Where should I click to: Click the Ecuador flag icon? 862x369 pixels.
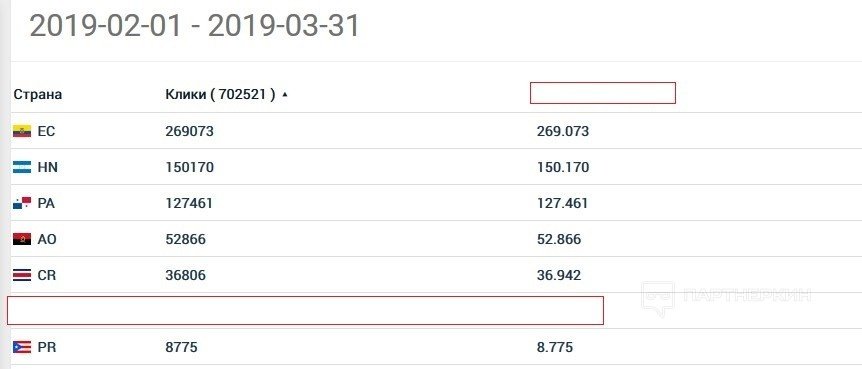click(x=22, y=131)
